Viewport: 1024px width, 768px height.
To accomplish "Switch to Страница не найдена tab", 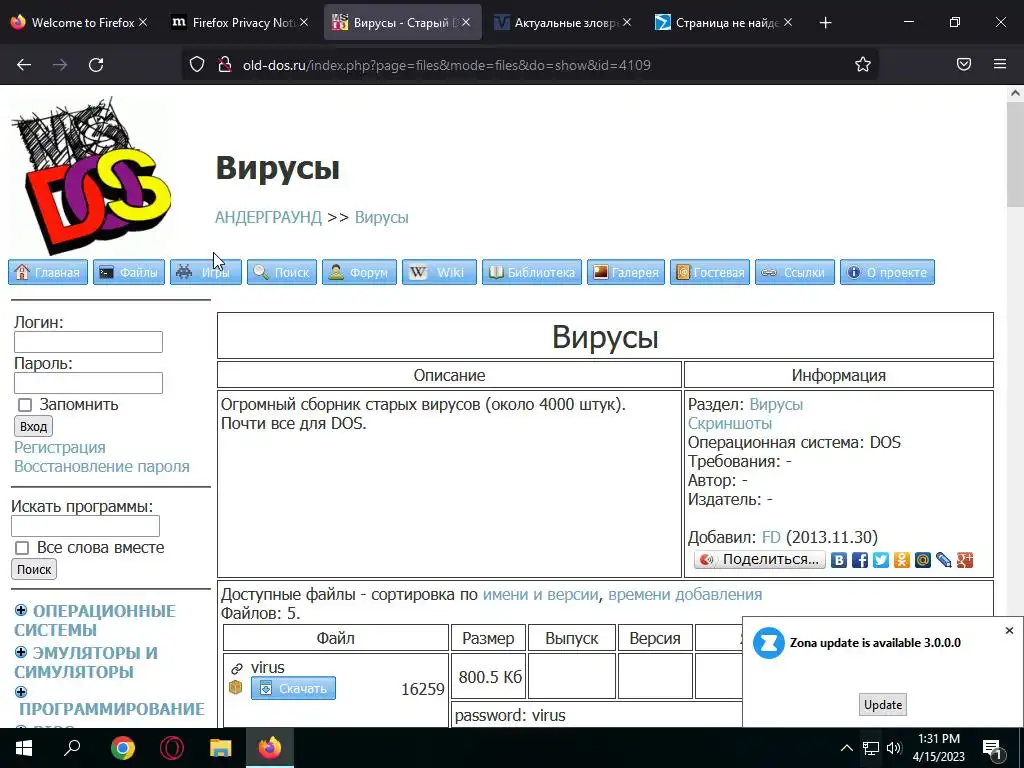I will (x=723, y=23).
